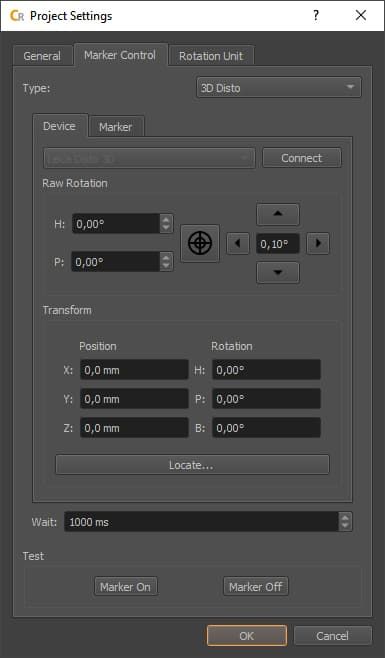
Task: Increase the Wait time spinner
Action: 345,517
